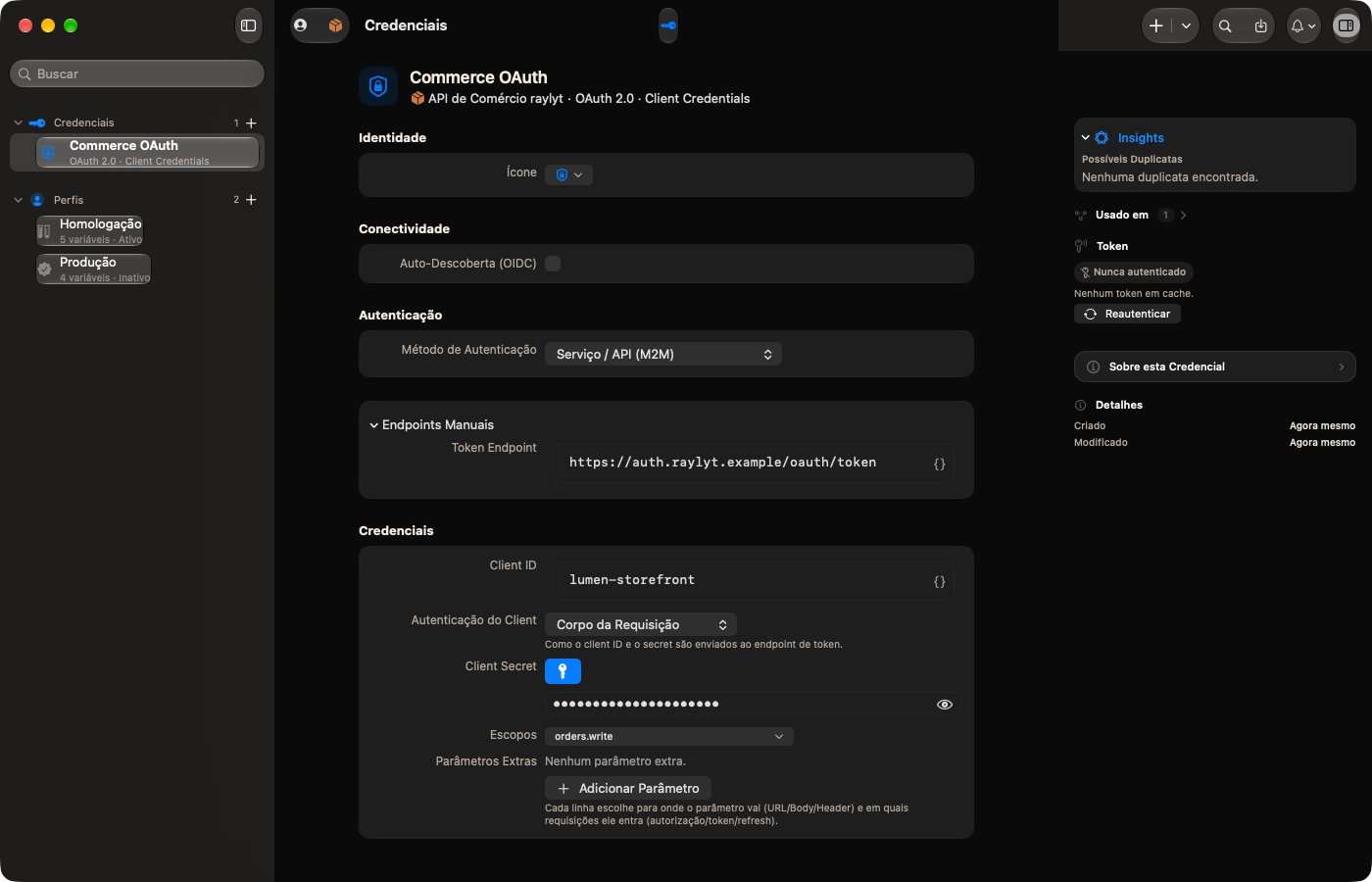Add a new profile with plus icon
Image resolution: width=1372 pixels, height=882 pixels.
(x=251, y=200)
